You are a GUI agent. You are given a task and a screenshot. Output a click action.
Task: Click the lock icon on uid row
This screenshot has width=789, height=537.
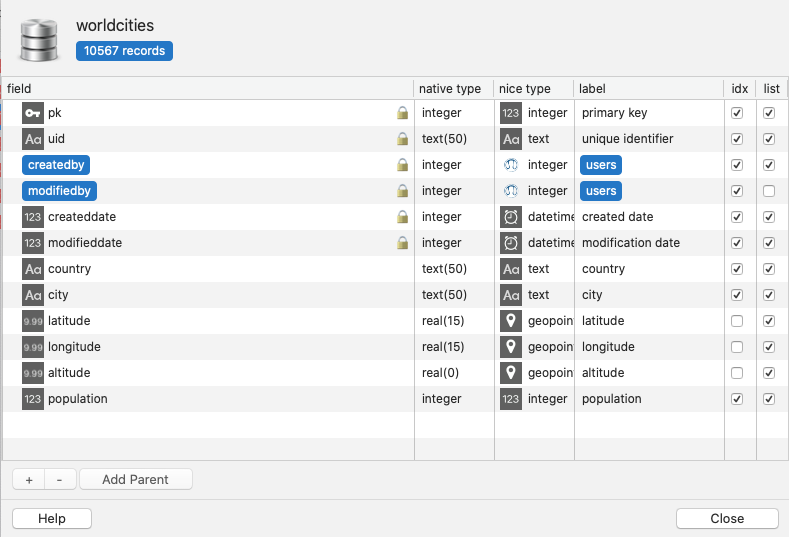(402, 139)
